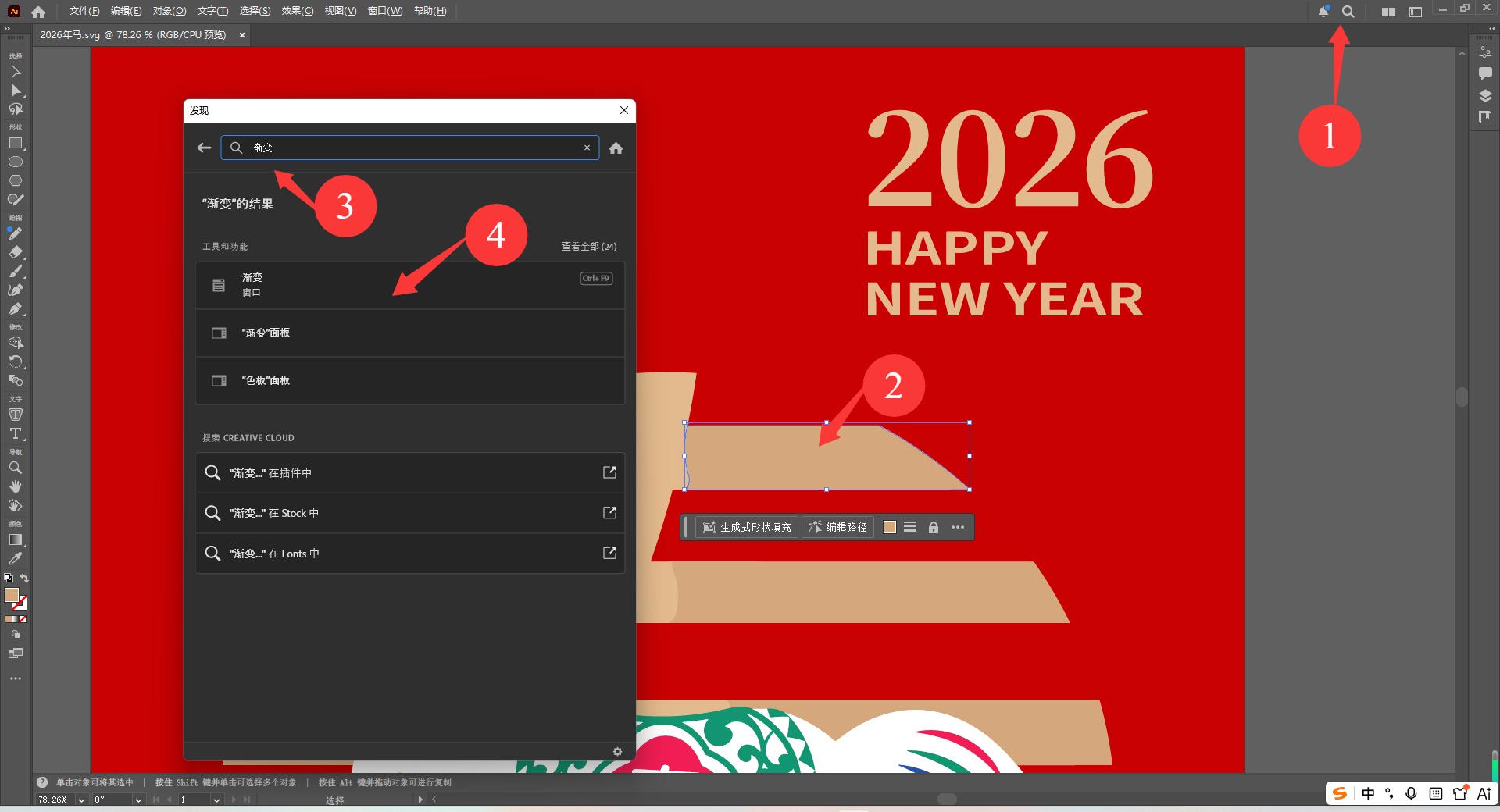This screenshot has height=812, width=1500.
Task: Click the Discover home icon
Action: [x=616, y=148]
